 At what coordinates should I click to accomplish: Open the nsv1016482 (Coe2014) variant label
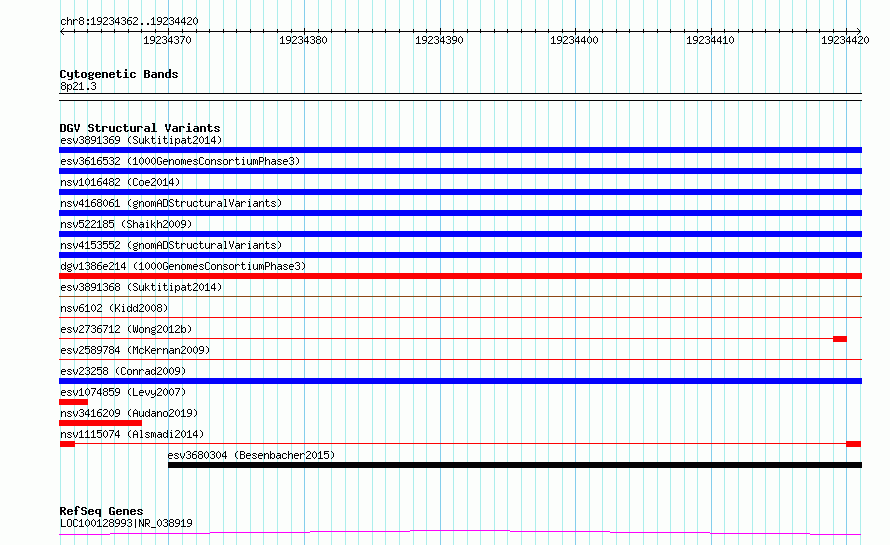pyautogui.click(x=120, y=182)
